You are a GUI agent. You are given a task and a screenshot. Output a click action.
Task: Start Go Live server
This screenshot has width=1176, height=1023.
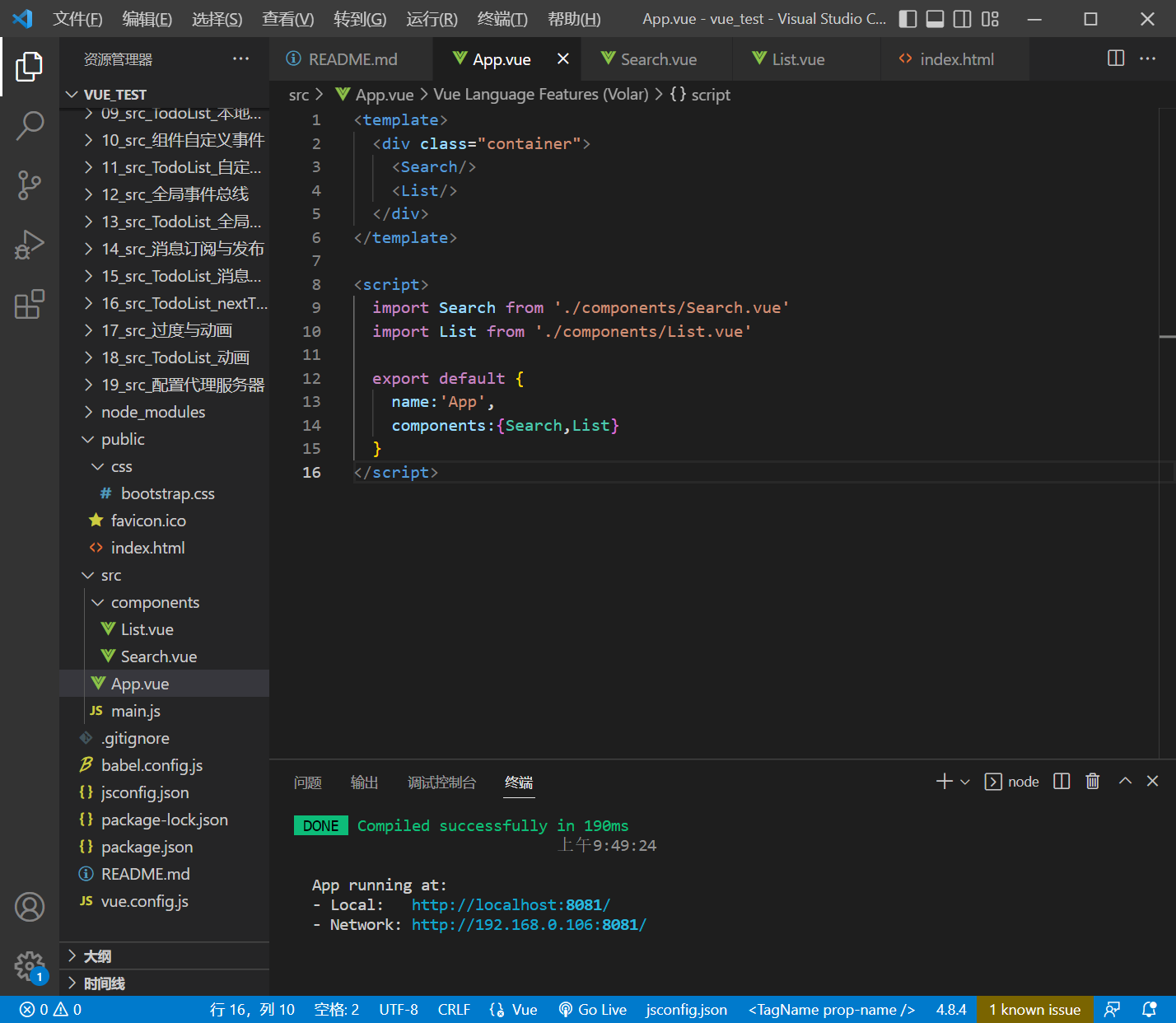pyautogui.click(x=592, y=1009)
